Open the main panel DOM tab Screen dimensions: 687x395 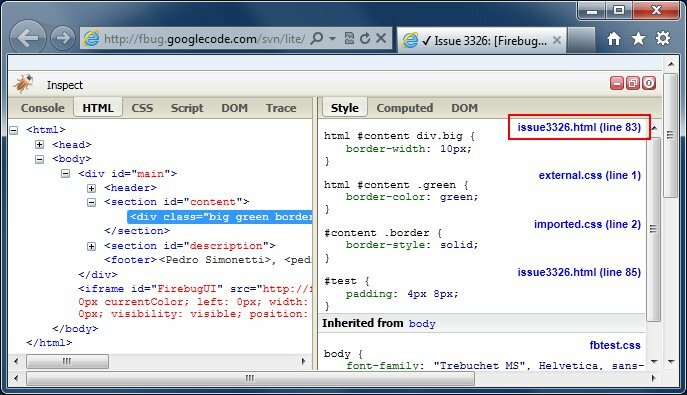pyautogui.click(x=234, y=108)
